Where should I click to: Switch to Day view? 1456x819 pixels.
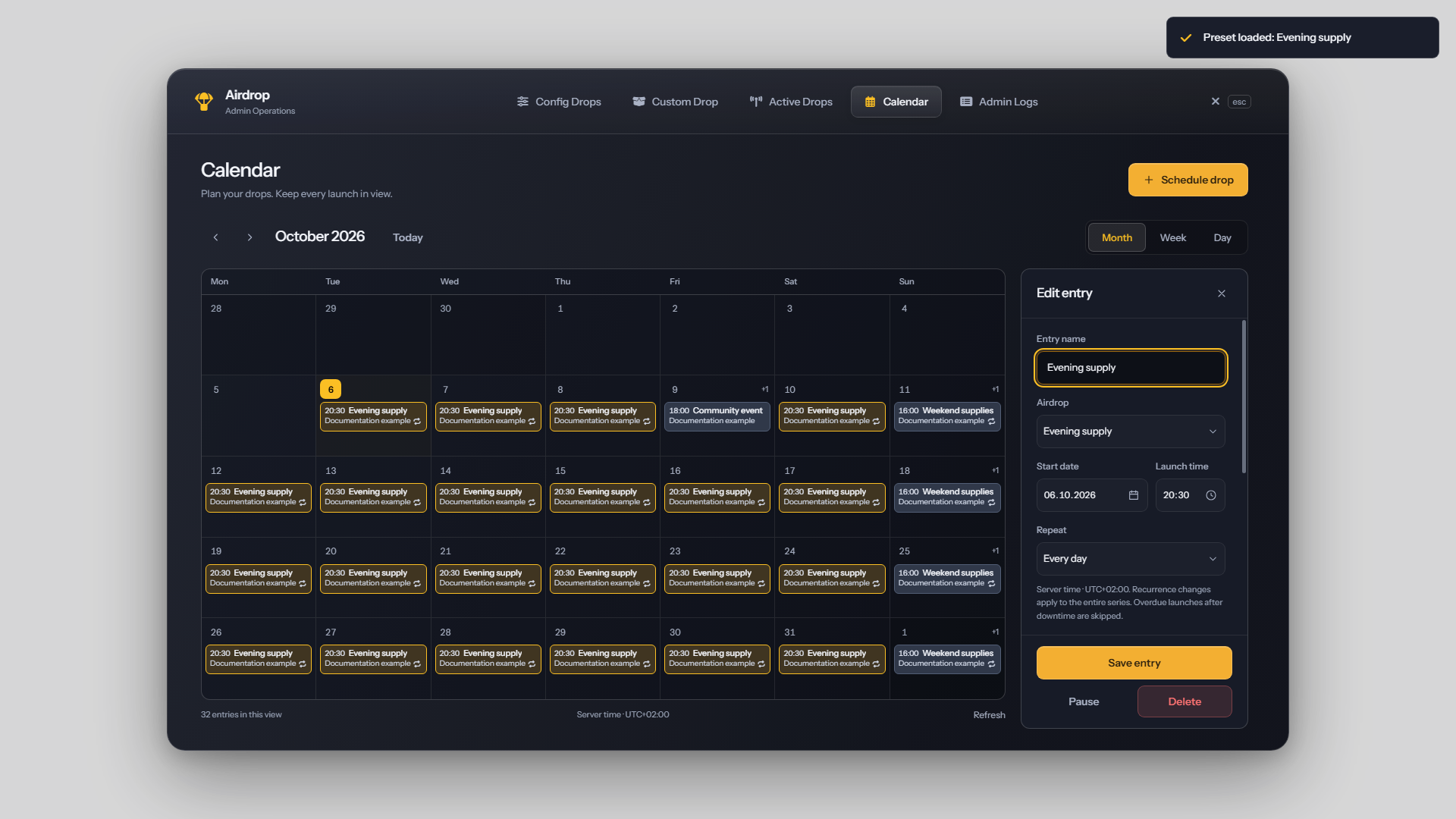pos(1222,237)
